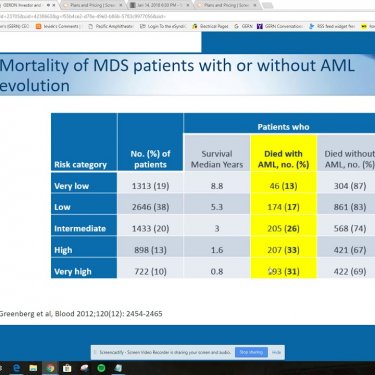Click Stop sharing in Screencastify bar
This screenshot has width=375, height=375.
[x=251, y=352]
